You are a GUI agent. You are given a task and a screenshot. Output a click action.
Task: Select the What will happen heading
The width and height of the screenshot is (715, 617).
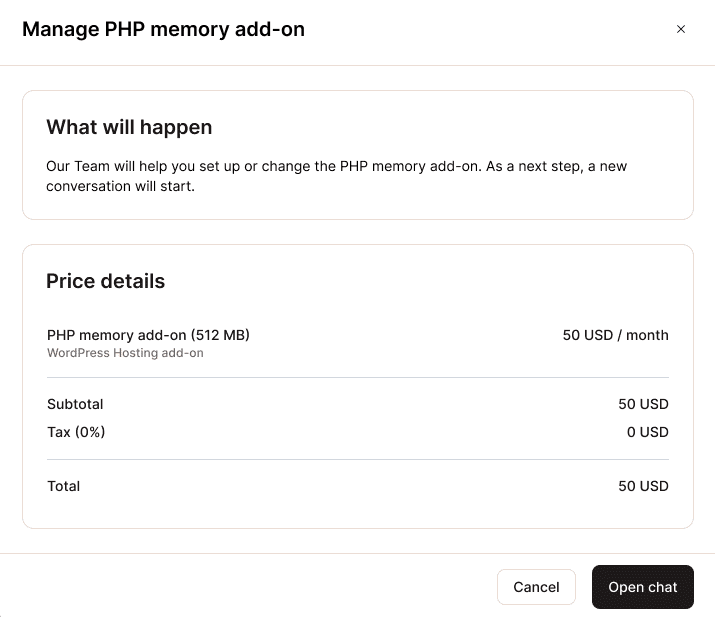pyautogui.click(x=129, y=127)
